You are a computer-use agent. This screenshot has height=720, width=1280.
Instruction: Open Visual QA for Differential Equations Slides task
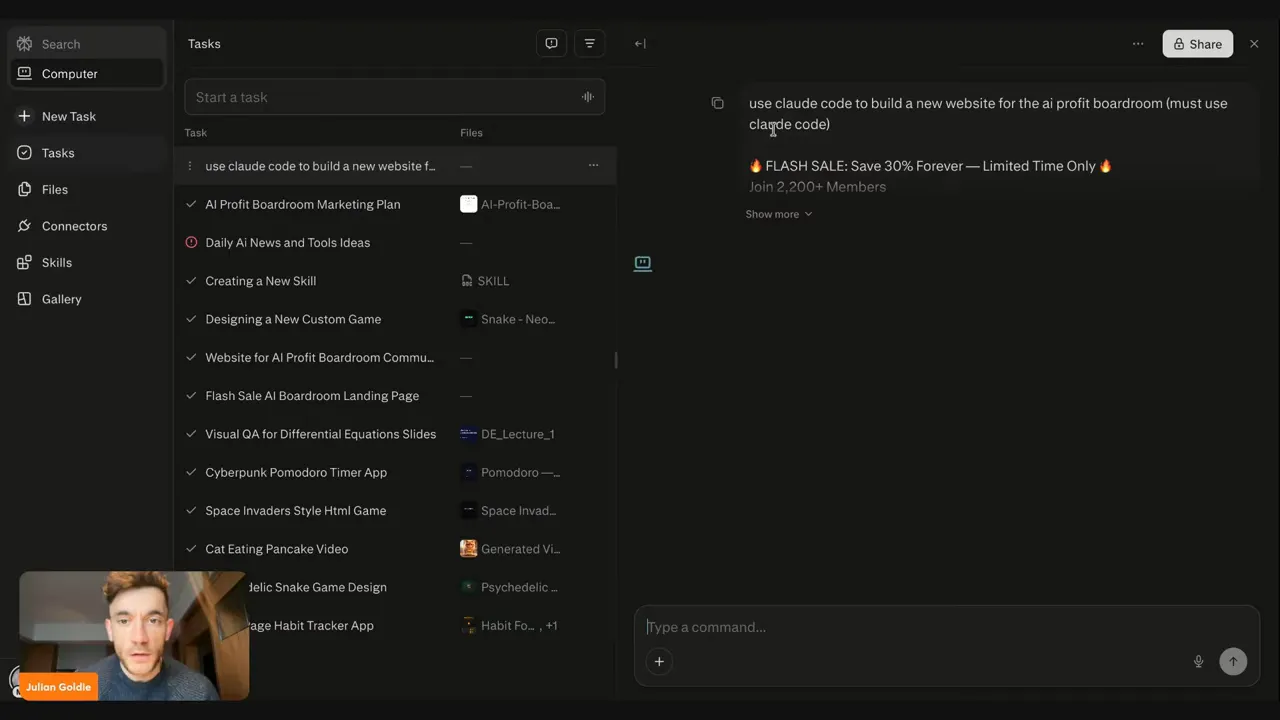tap(321, 434)
